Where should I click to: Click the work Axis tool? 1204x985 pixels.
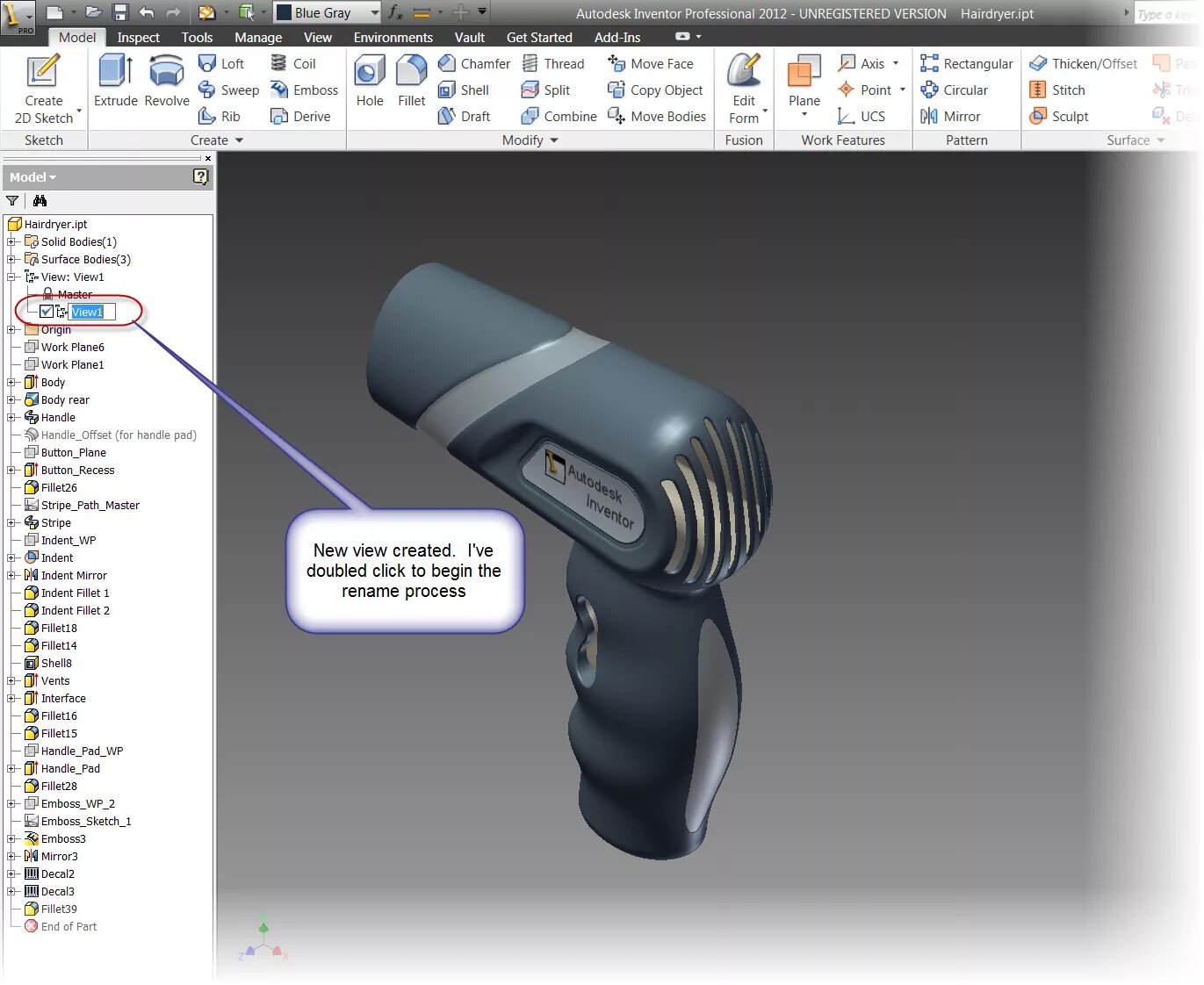click(x=862, y=63)
